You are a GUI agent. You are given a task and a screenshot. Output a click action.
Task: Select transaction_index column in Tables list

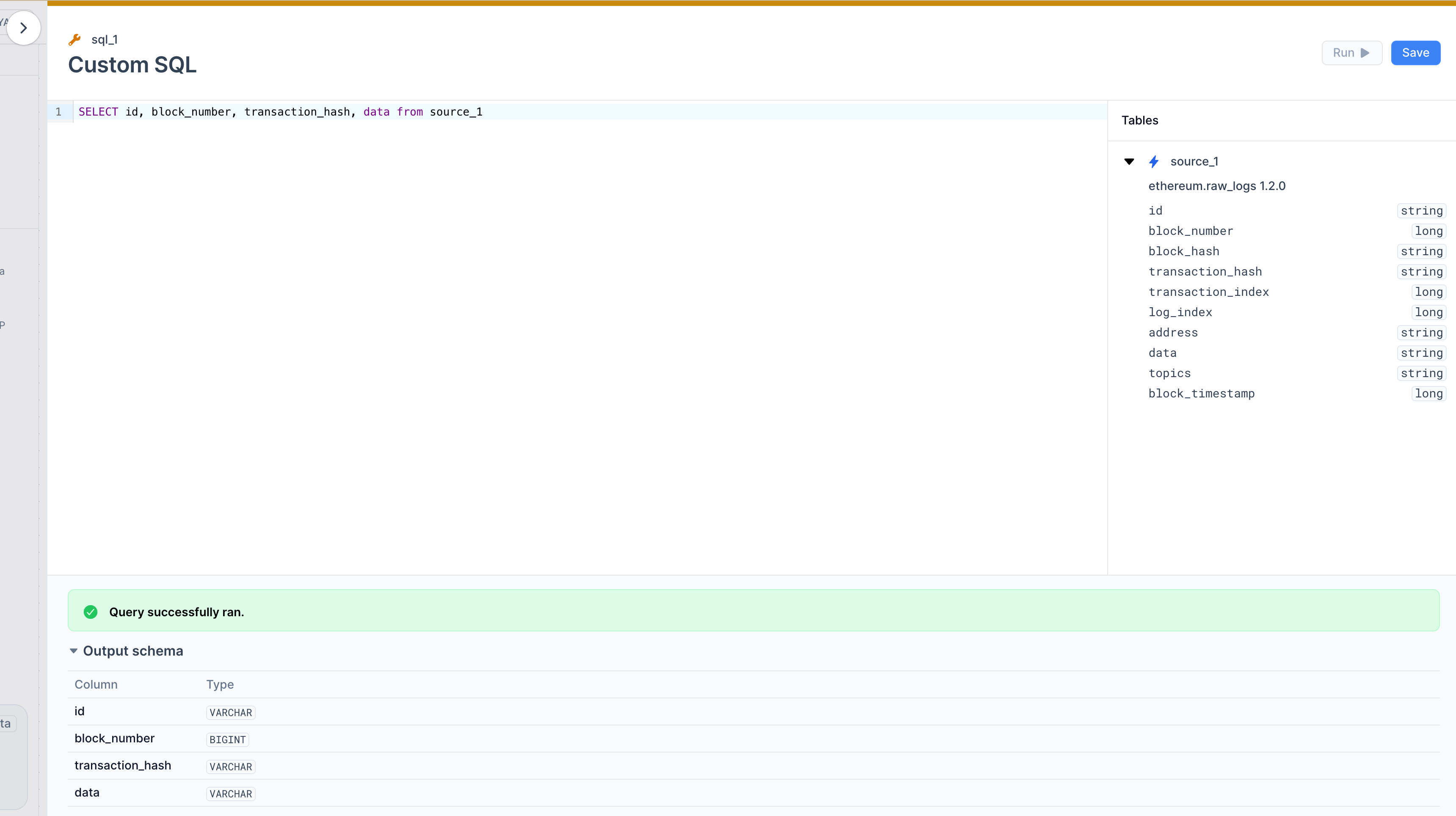click(x=1208, y=292)
